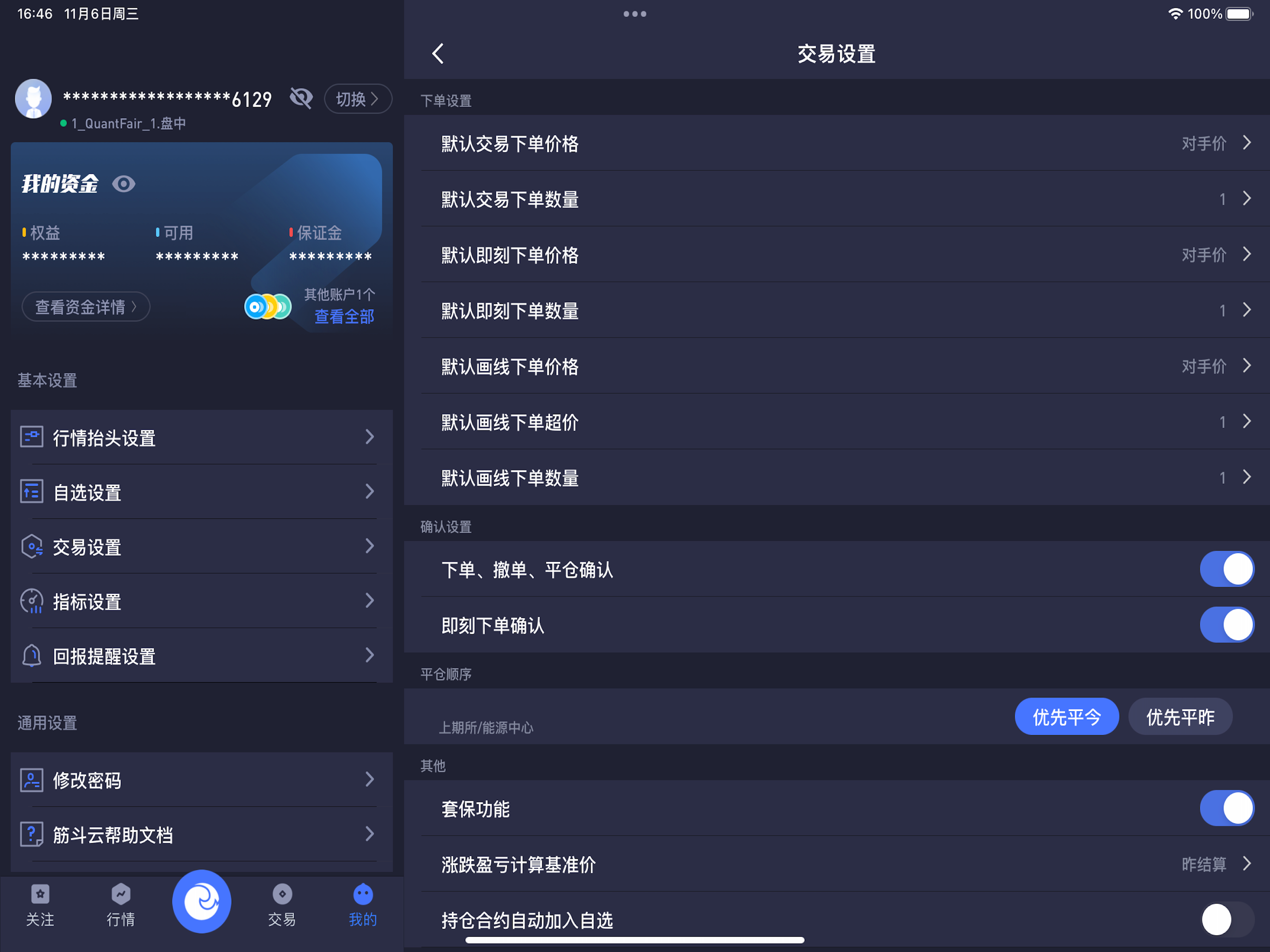Tap masked account number ending 6129

click(167, 99)
